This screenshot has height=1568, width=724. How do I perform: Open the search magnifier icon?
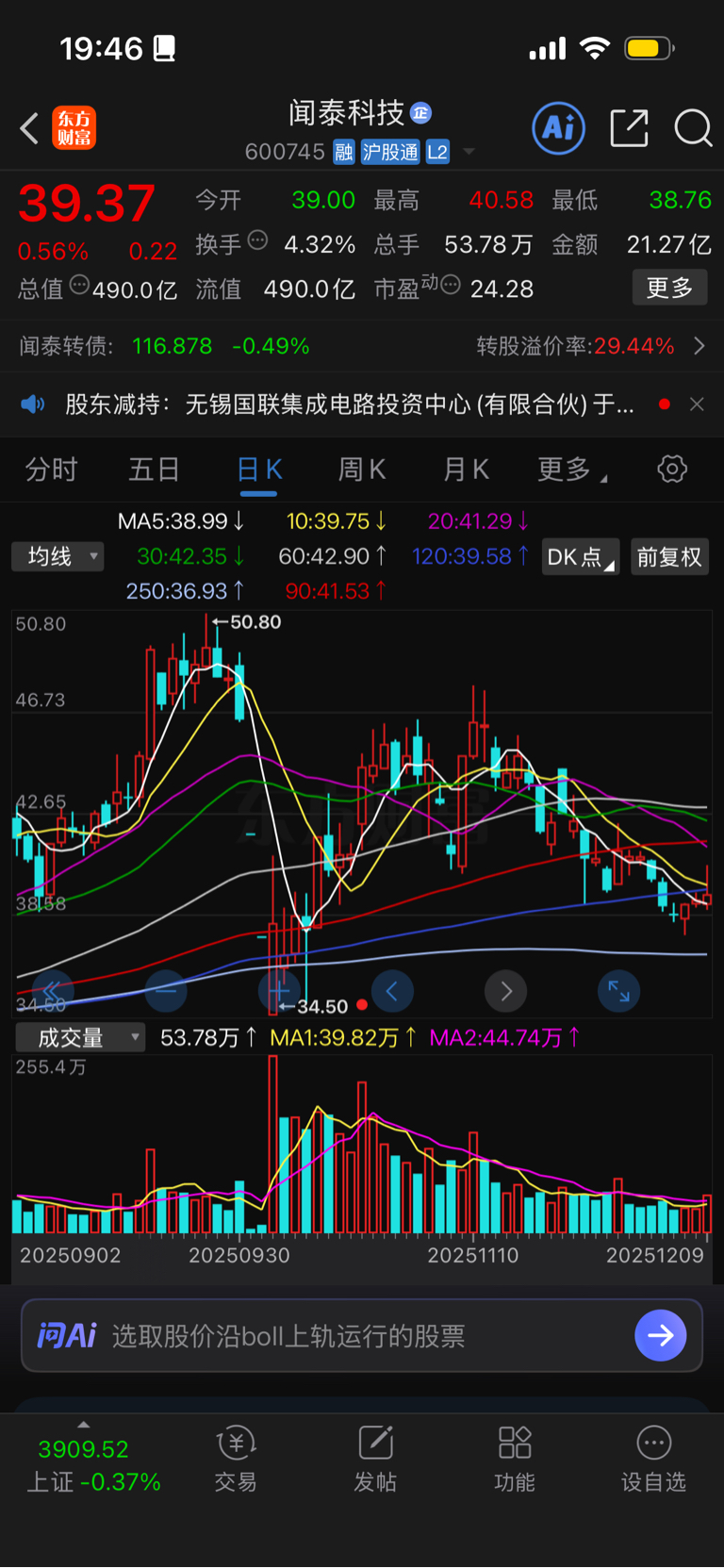(x=693, y=128)
